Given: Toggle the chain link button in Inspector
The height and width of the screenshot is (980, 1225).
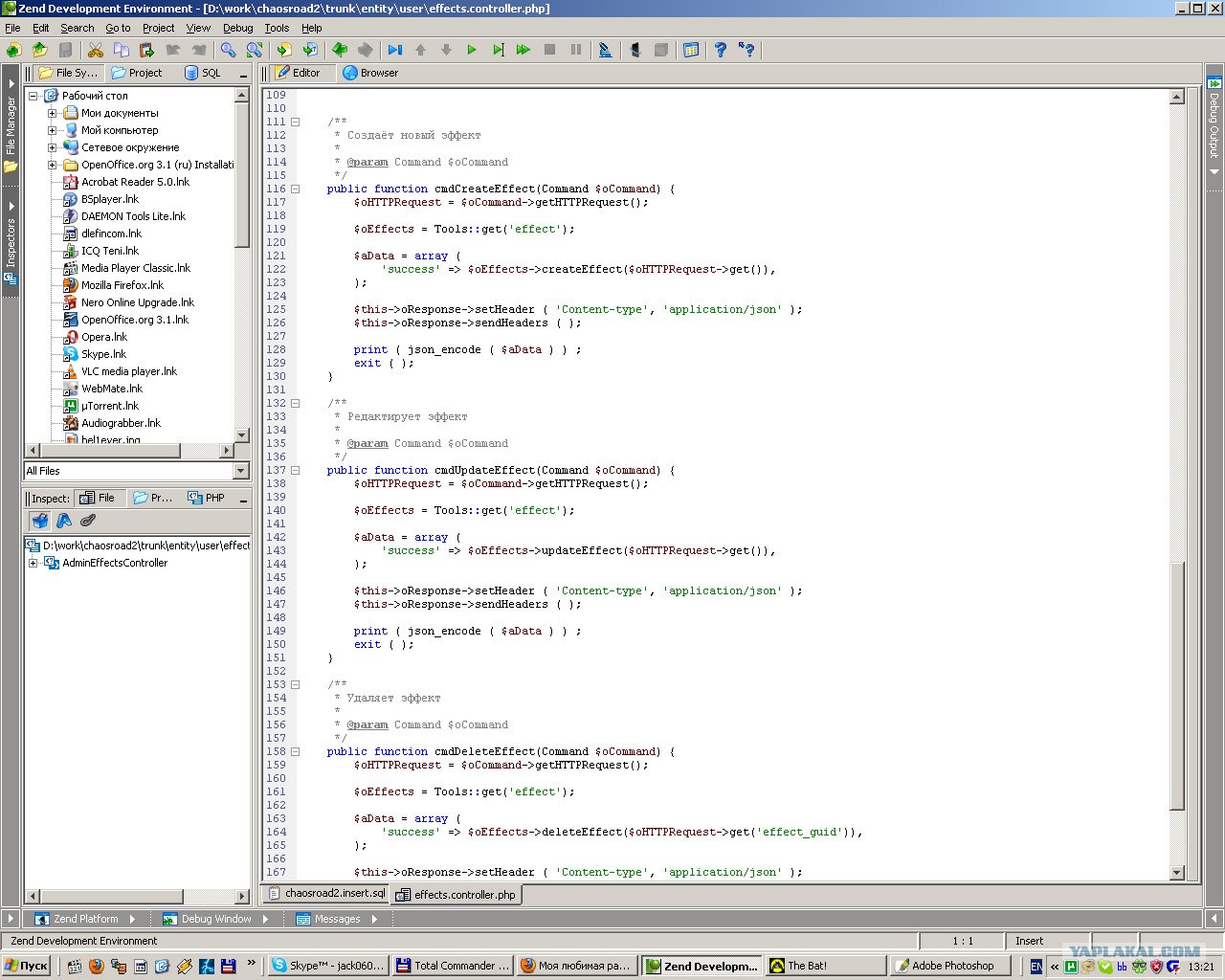Looking at the screenshot, I should click(88, 521).
